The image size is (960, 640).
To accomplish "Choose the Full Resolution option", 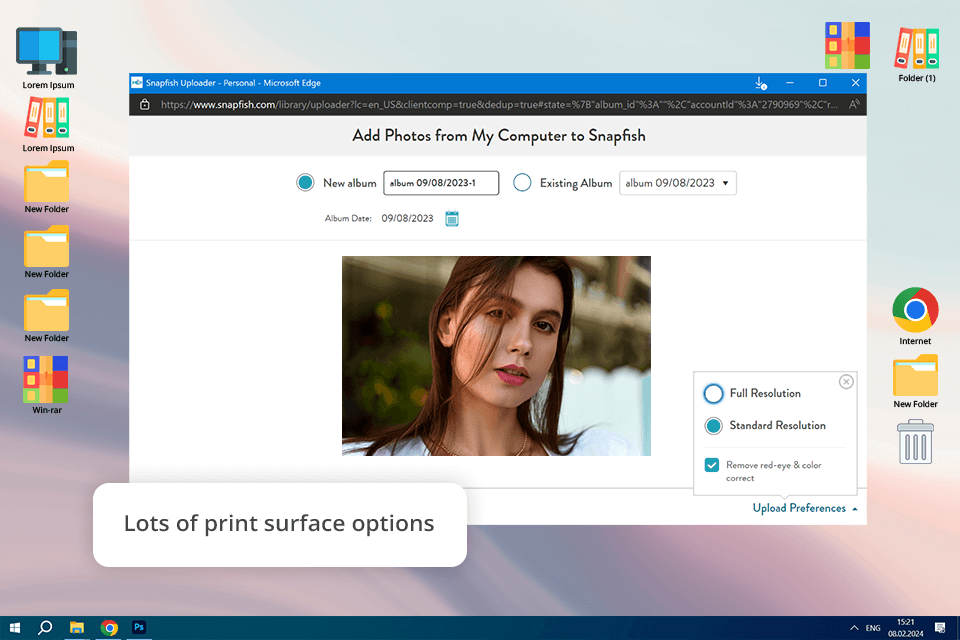I will (x=713, y=393).
